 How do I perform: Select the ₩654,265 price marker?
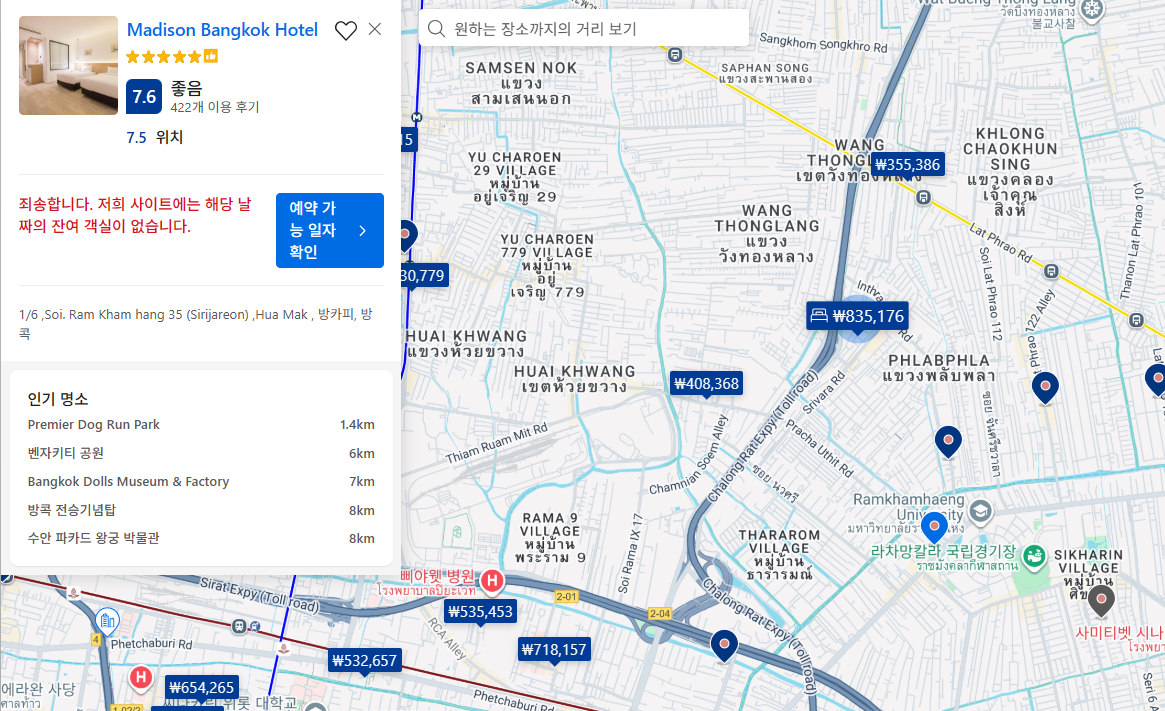201,687
